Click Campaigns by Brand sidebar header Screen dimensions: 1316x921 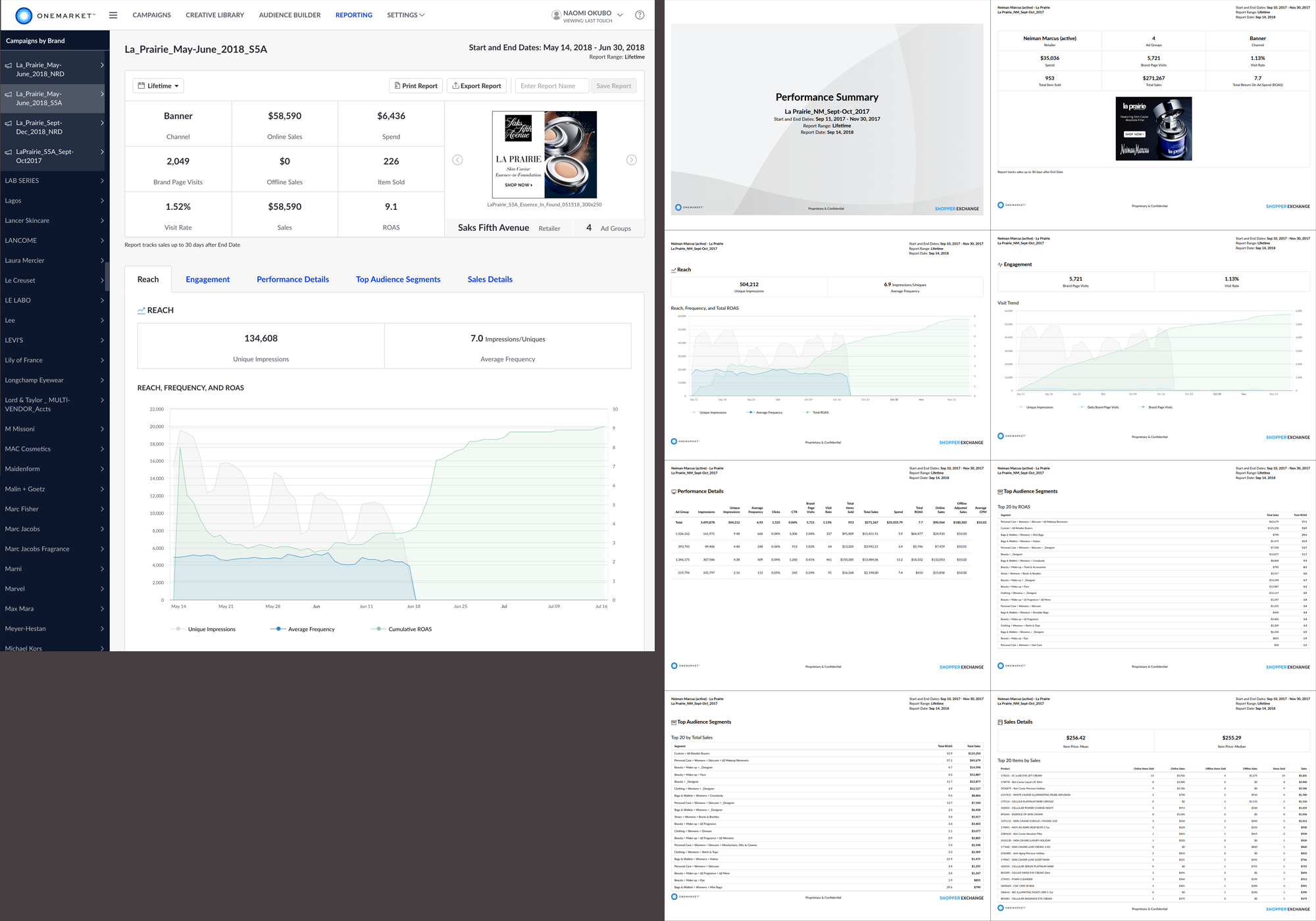click(55, 41)
